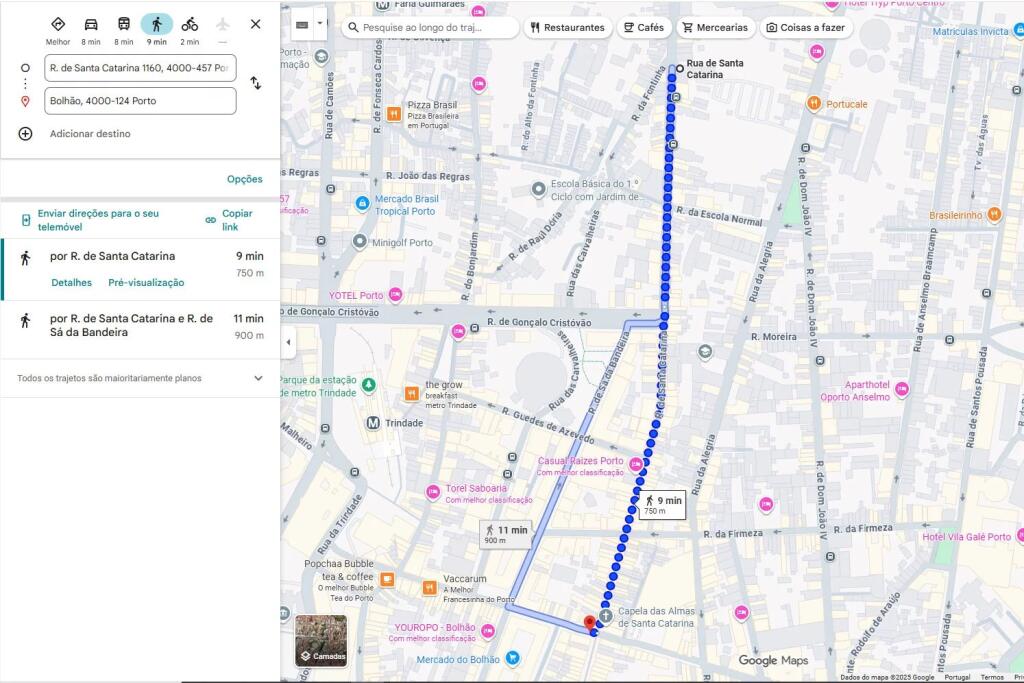Screen dimensions: 1024x683
Task: Click Copiar link
Action: (x=229, y=219)
